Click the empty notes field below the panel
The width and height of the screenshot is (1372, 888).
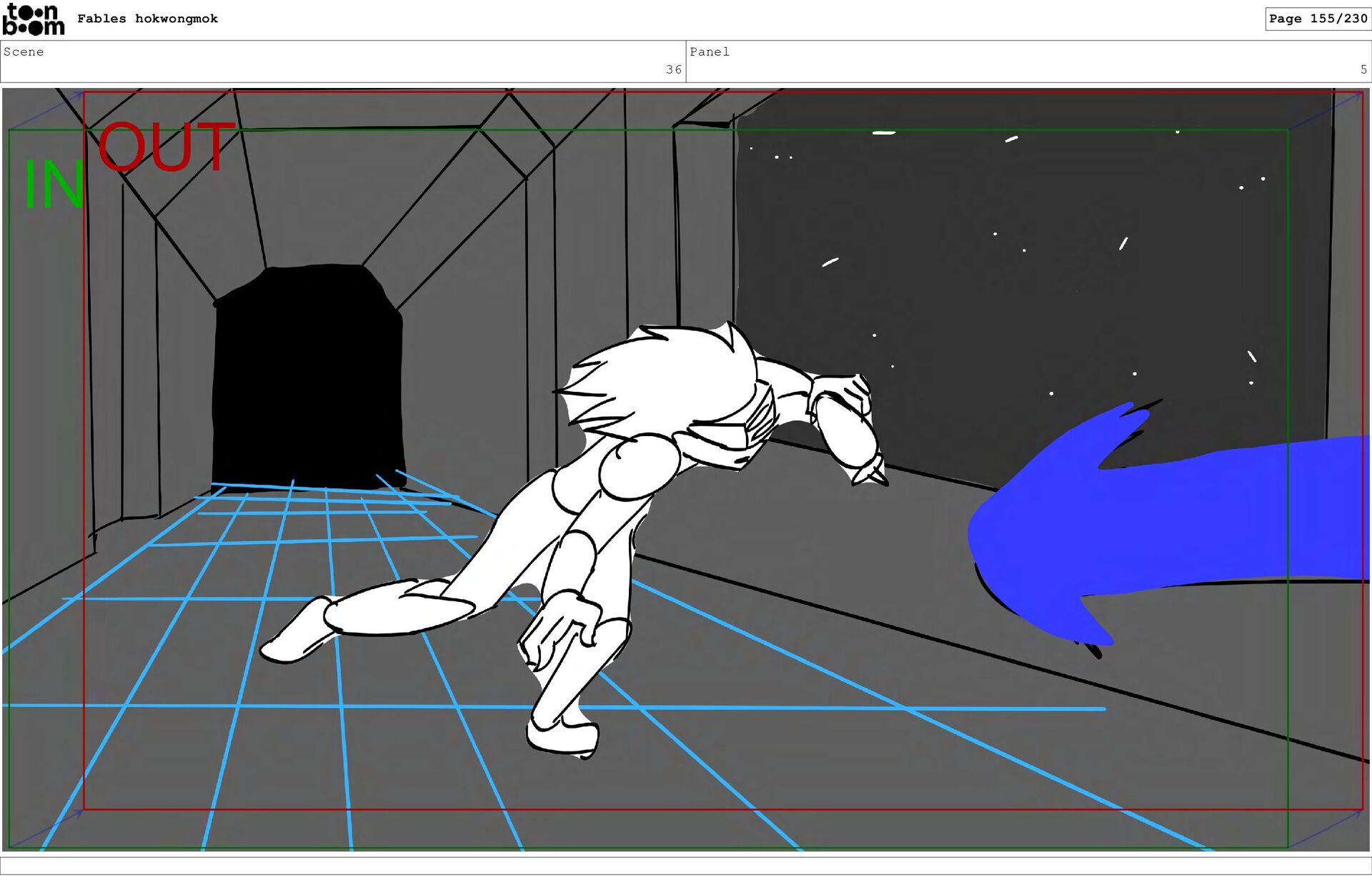click(686, 865)
